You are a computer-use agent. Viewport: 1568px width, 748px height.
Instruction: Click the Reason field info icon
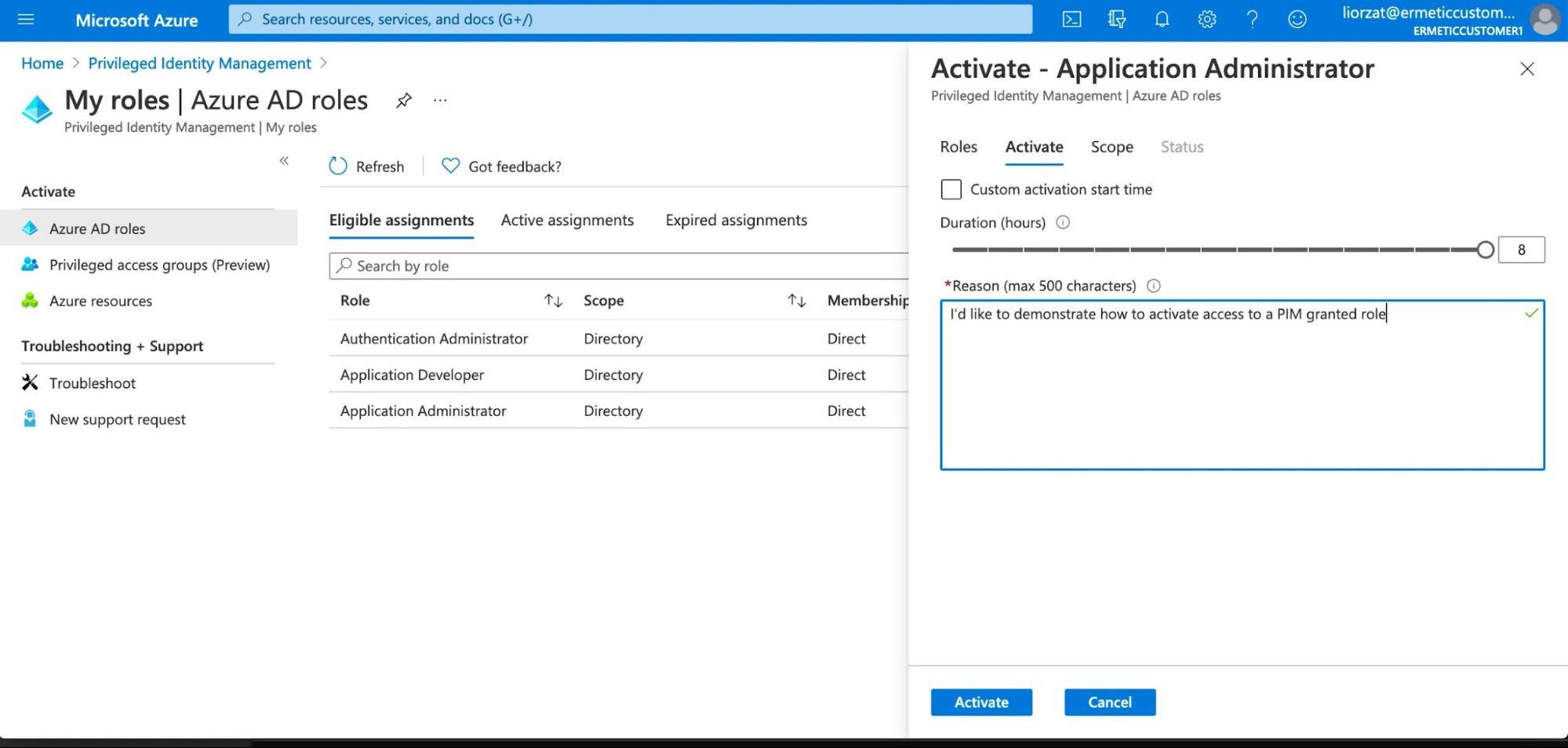click(x=1153, y=286)
